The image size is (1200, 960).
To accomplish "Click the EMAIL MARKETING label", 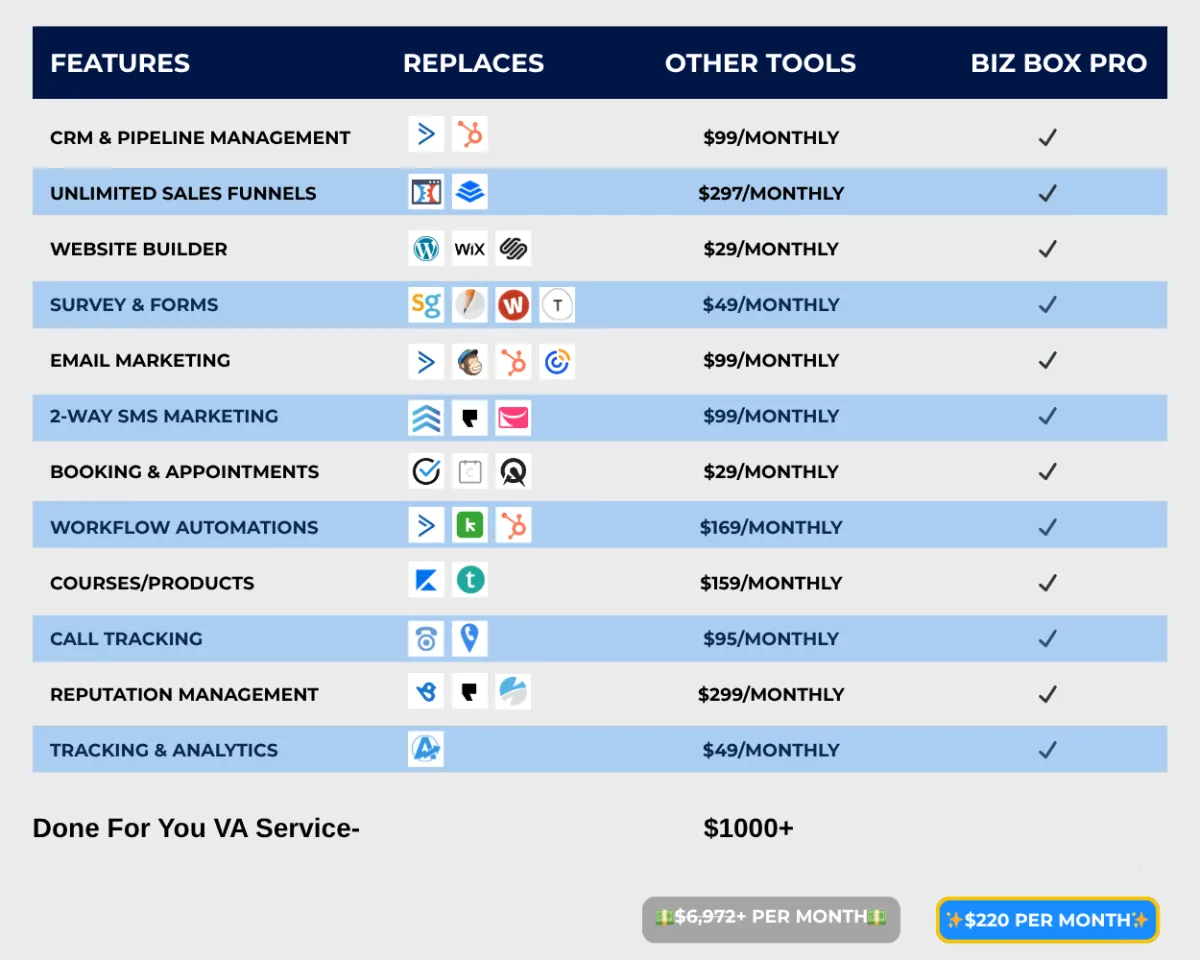I will click(x=140, y=361).
